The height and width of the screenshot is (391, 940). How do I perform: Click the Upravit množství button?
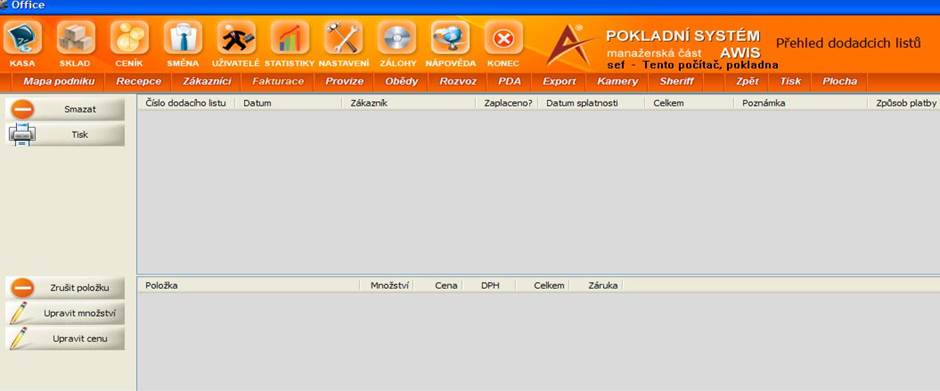tap(66, 313)
